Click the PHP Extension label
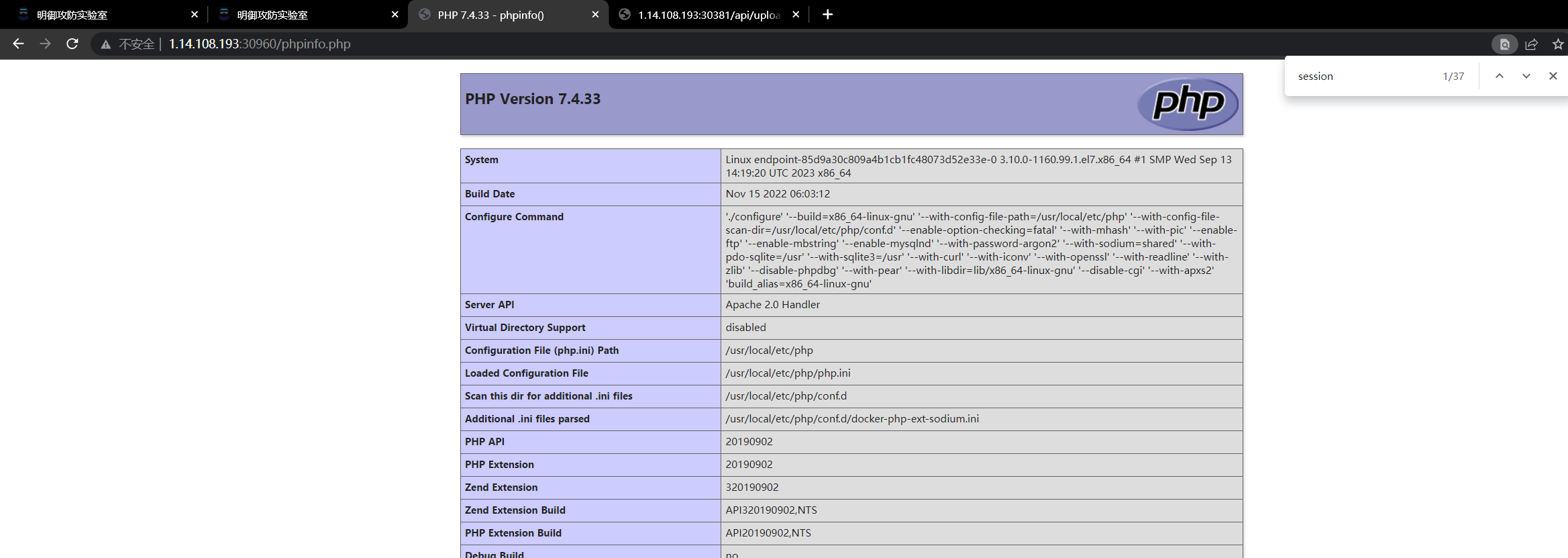This screenshot has height=558, width=1568. [x=499, y=465]
